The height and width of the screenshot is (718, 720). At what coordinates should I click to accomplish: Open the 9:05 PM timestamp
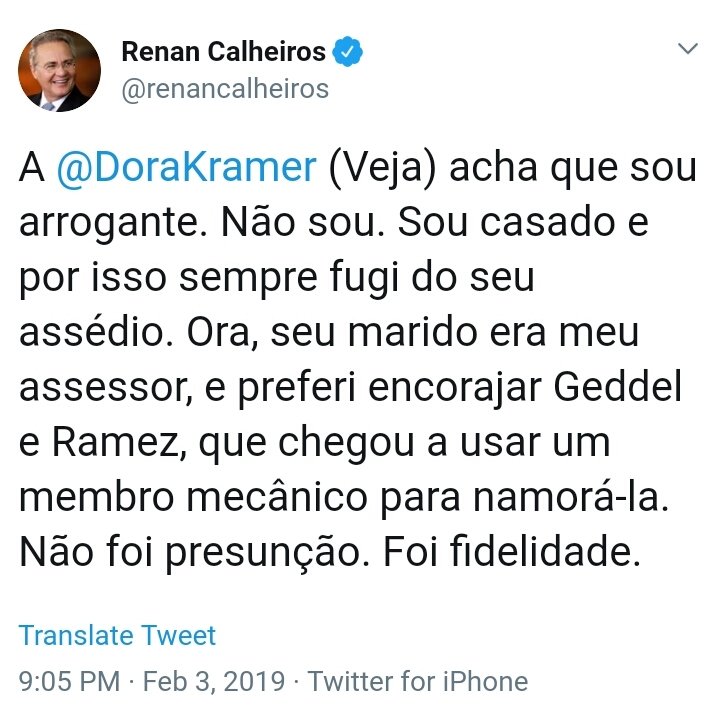coord(69,681)
